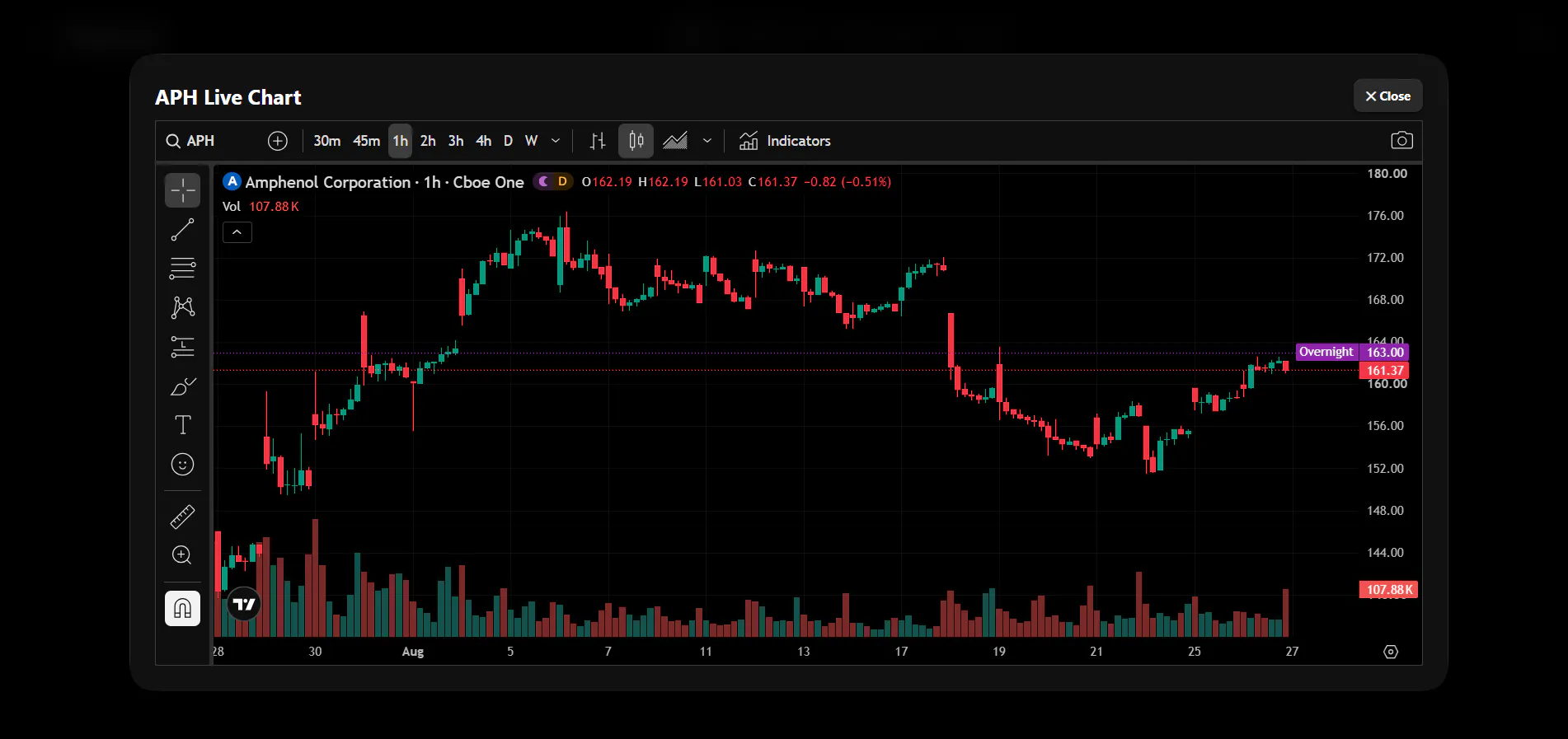Screen dimensions: 1568x739
Task: Click the 152.00 price axis value
Action: click(x=1385, y=469)
